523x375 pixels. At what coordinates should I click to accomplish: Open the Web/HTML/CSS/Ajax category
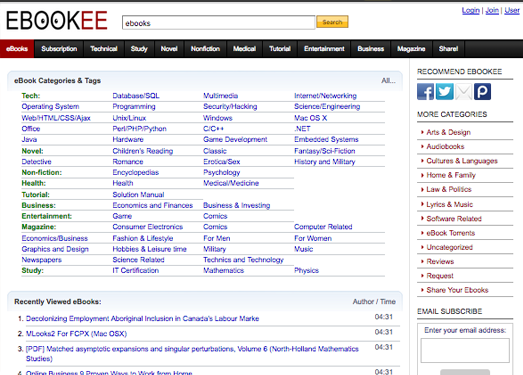click(56, 118)
